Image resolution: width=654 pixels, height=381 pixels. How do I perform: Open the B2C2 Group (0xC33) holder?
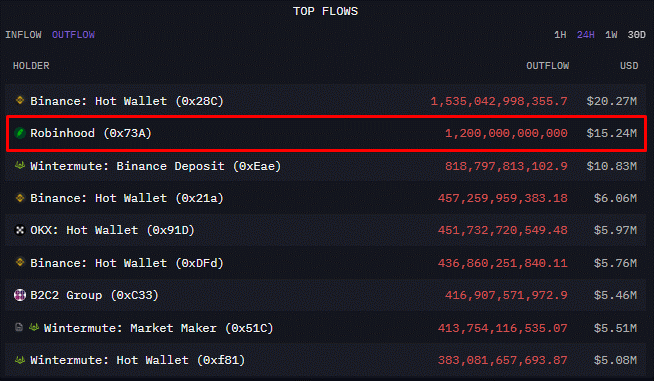click(x=94, y=295)
